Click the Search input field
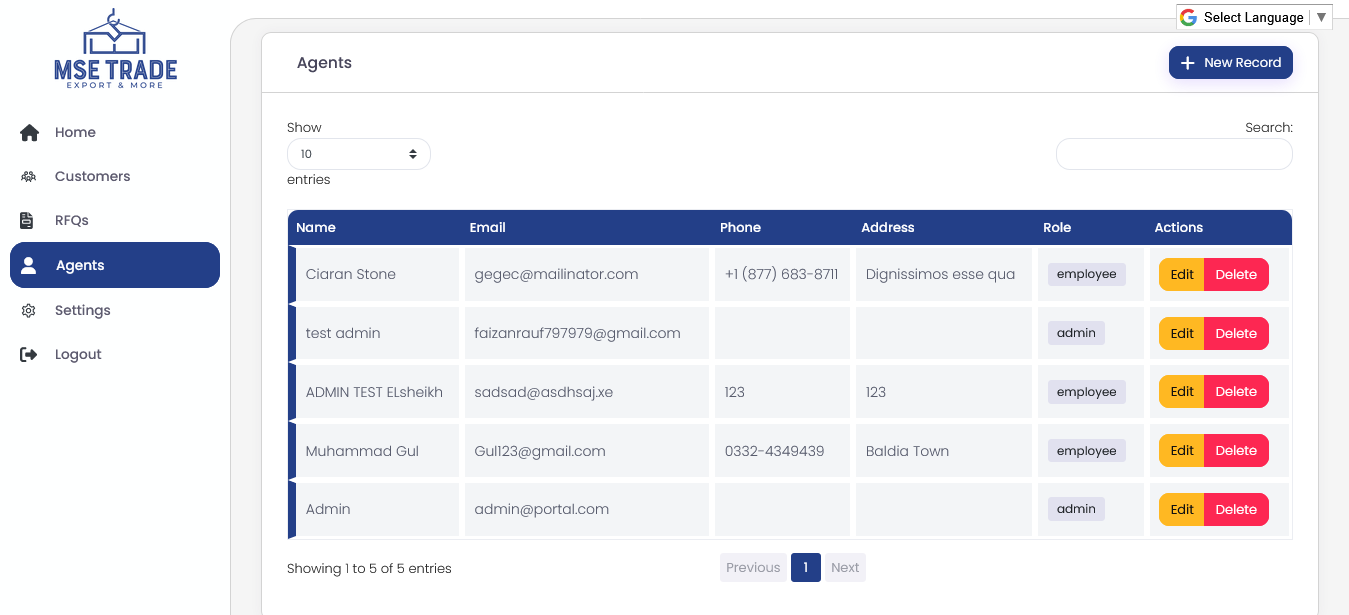The height and width of the screenshot is (615, 1349). [1174, 154]
